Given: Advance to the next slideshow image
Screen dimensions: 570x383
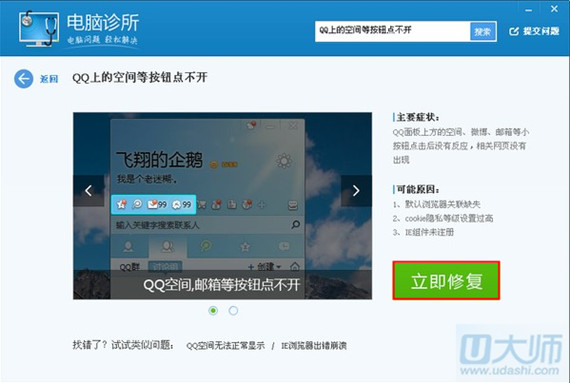Looking at the screenshot, I should click(x=356, y=190).
